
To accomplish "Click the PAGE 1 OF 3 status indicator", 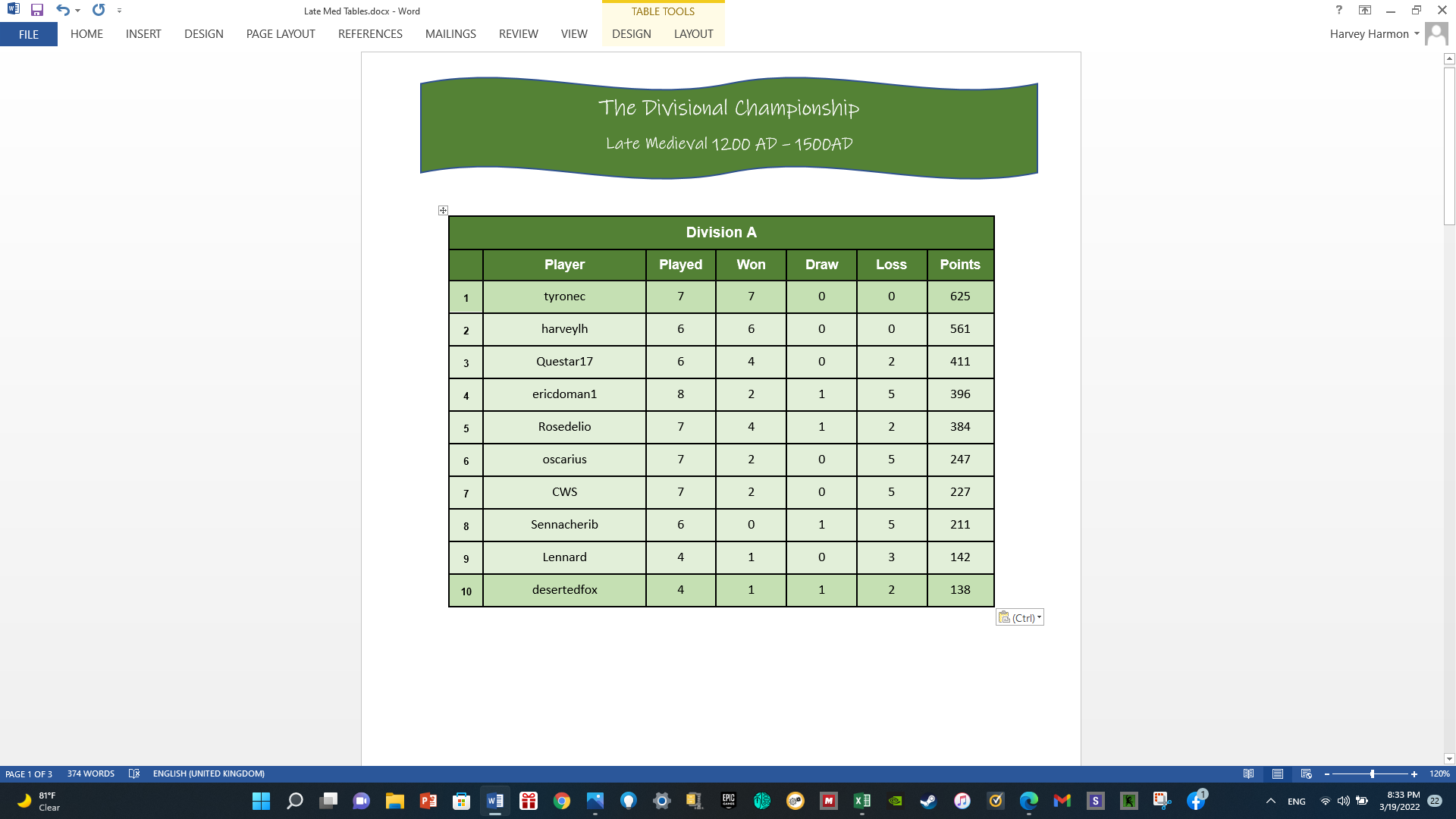I will (29, 774).
